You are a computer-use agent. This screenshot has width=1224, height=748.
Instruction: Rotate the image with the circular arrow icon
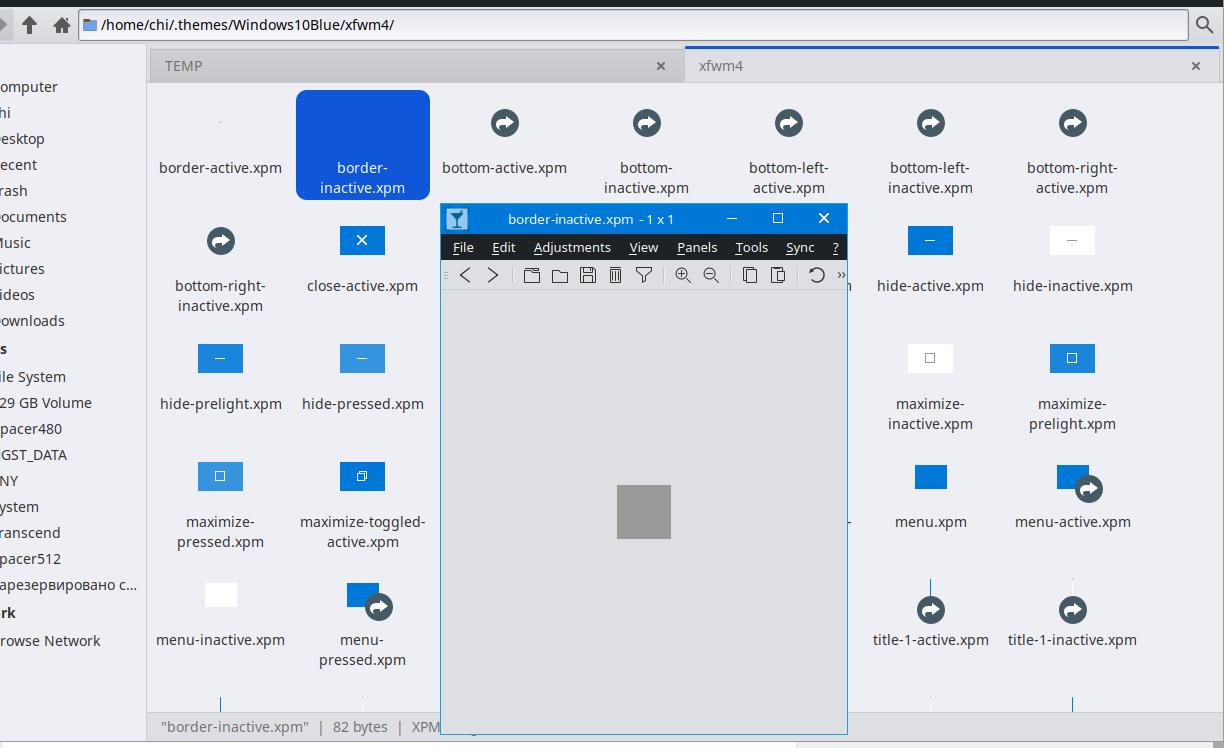[x=817, y=275]
